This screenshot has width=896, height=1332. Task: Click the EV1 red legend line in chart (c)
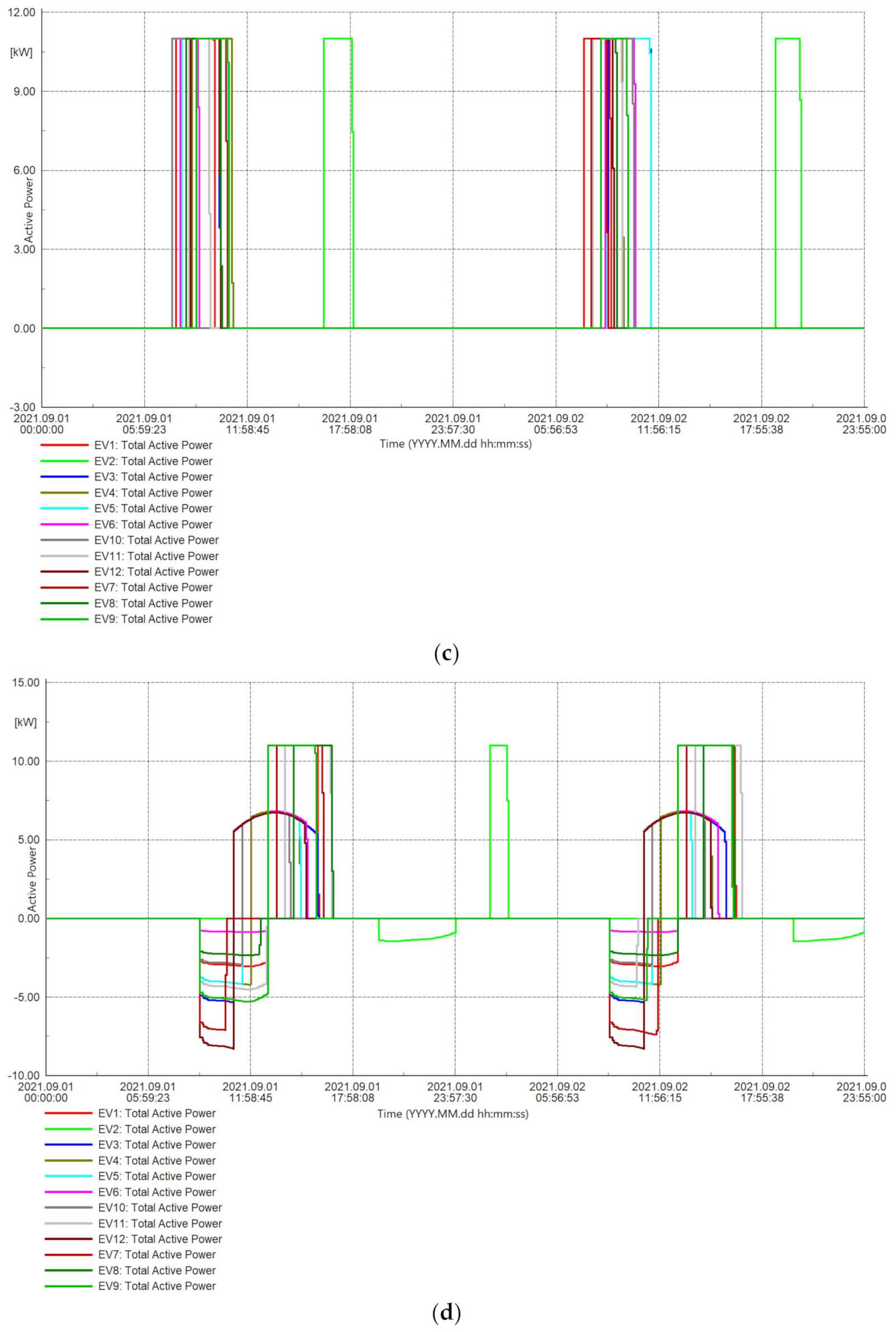tap(64, 445)
